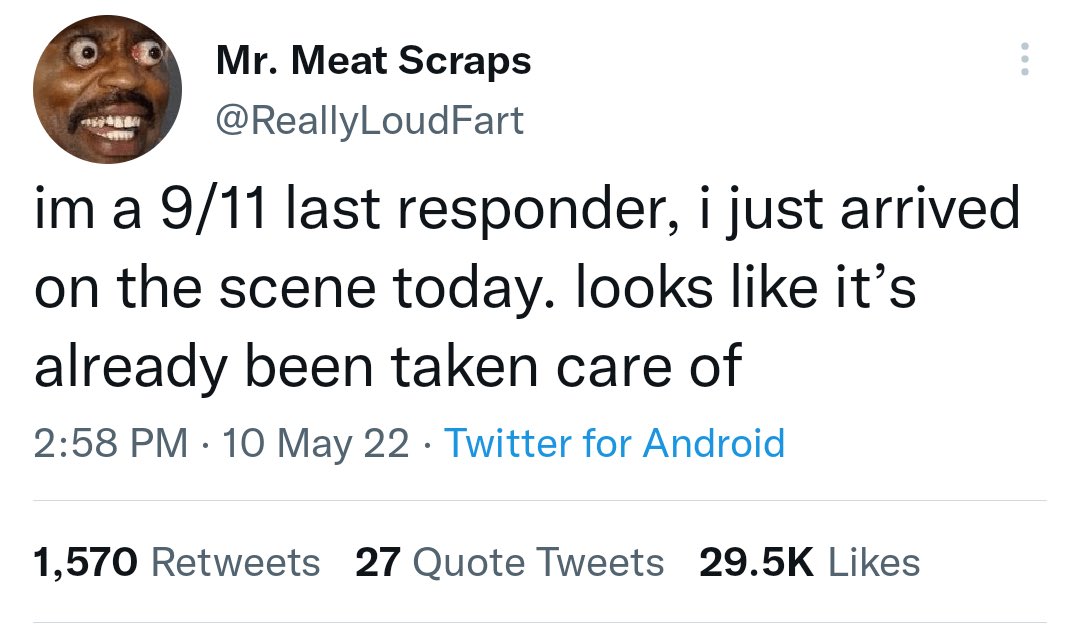This screenshot has width=1080, height=639.
Task: Open the Quote Tweets label
Action: pos(539,563)
